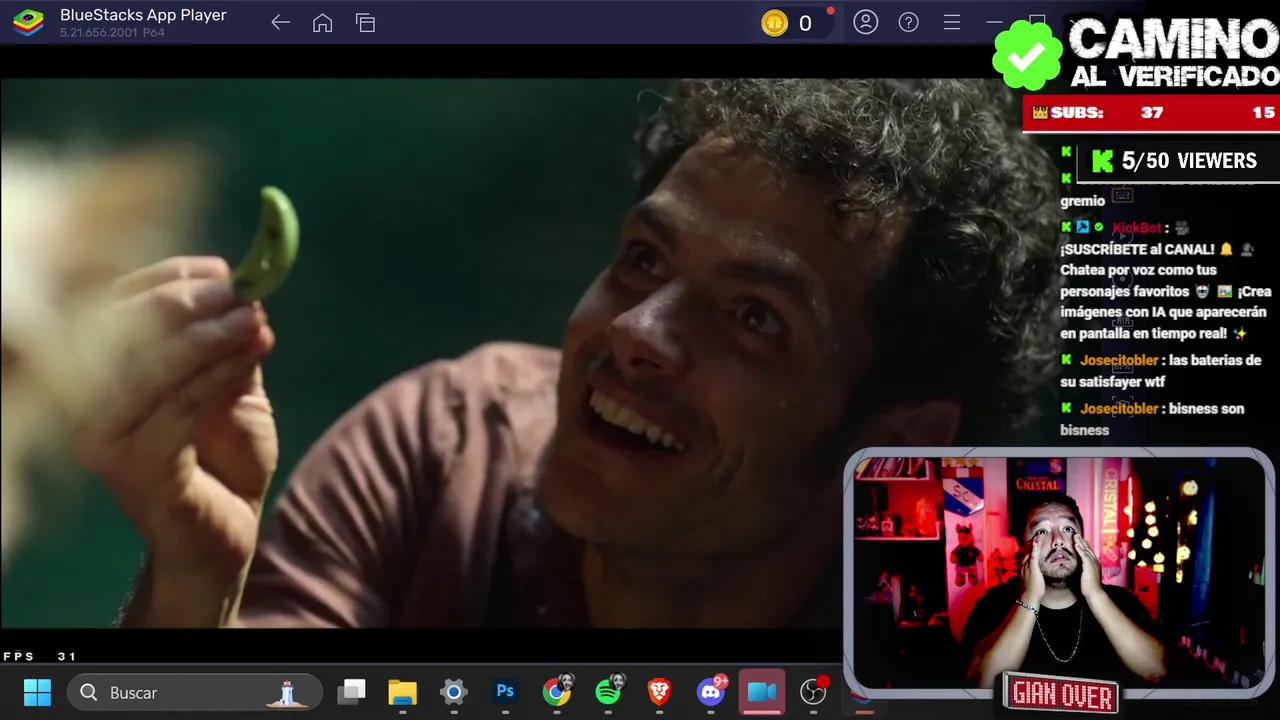Minimize the BlueStacks window
The image size is (1280, 720).
point(994,22)
